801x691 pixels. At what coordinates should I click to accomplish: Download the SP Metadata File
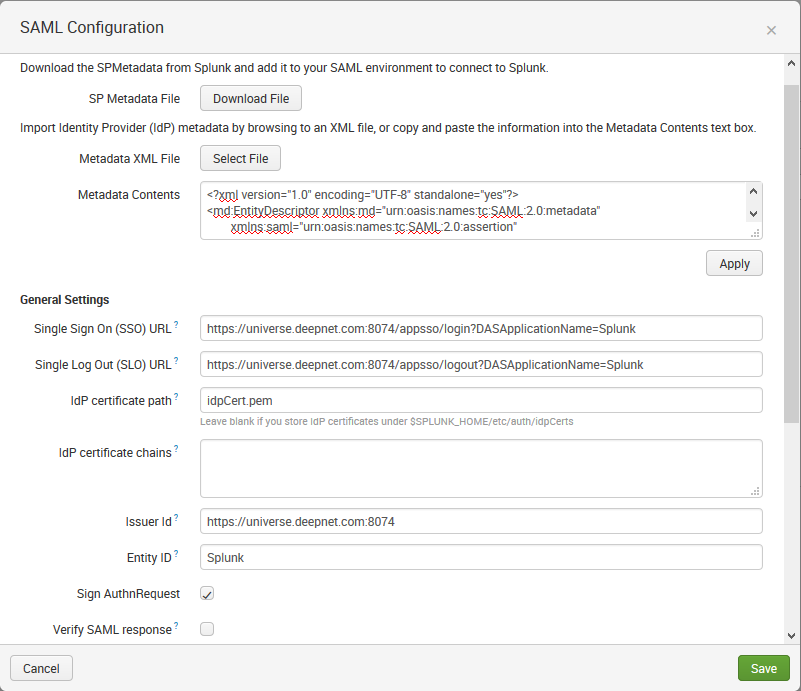point(251,98)
